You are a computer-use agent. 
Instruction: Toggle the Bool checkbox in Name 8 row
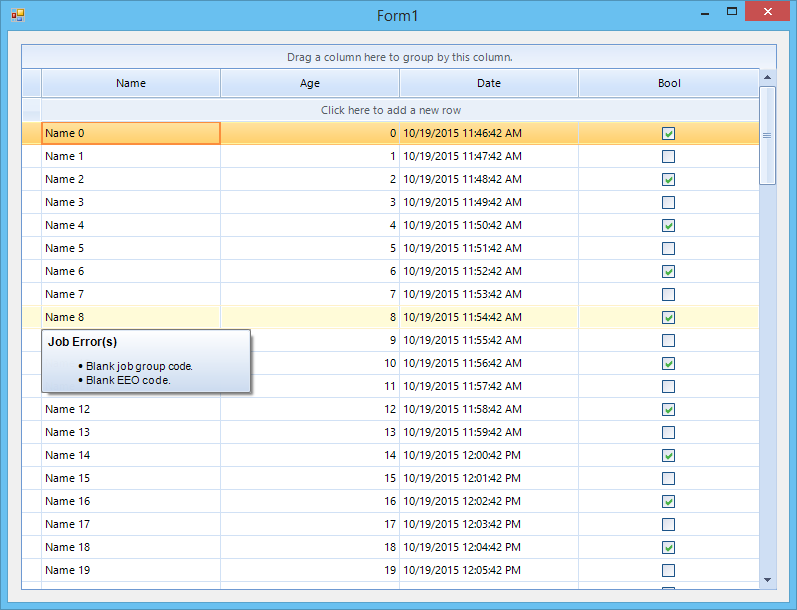[x=668, y=318]
